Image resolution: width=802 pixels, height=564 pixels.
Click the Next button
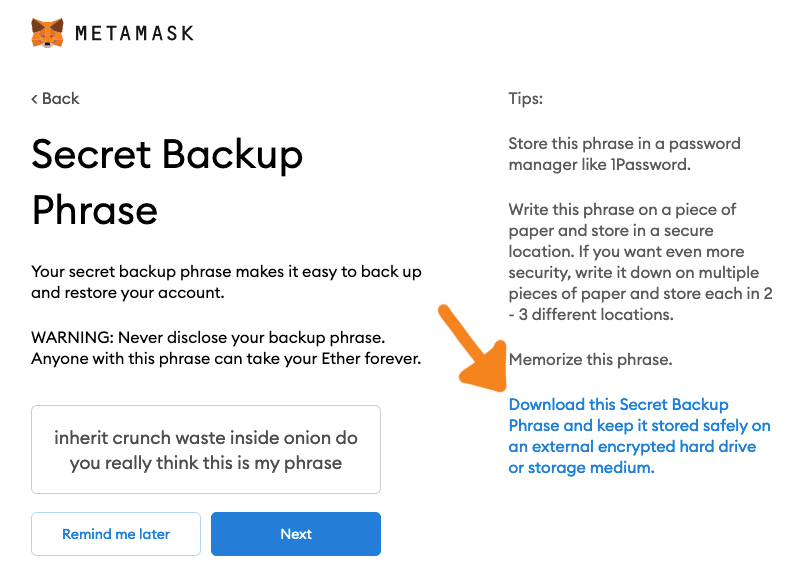click(x=296, y=534)
